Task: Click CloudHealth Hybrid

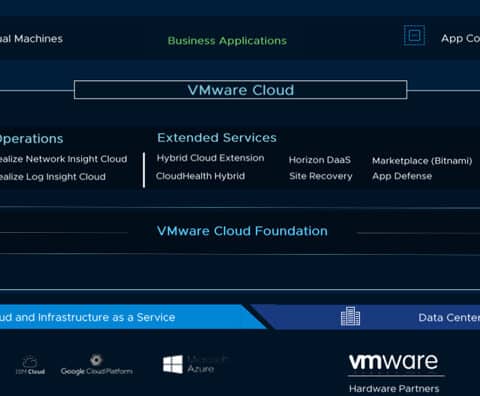Action: click(x=200, y=176)
